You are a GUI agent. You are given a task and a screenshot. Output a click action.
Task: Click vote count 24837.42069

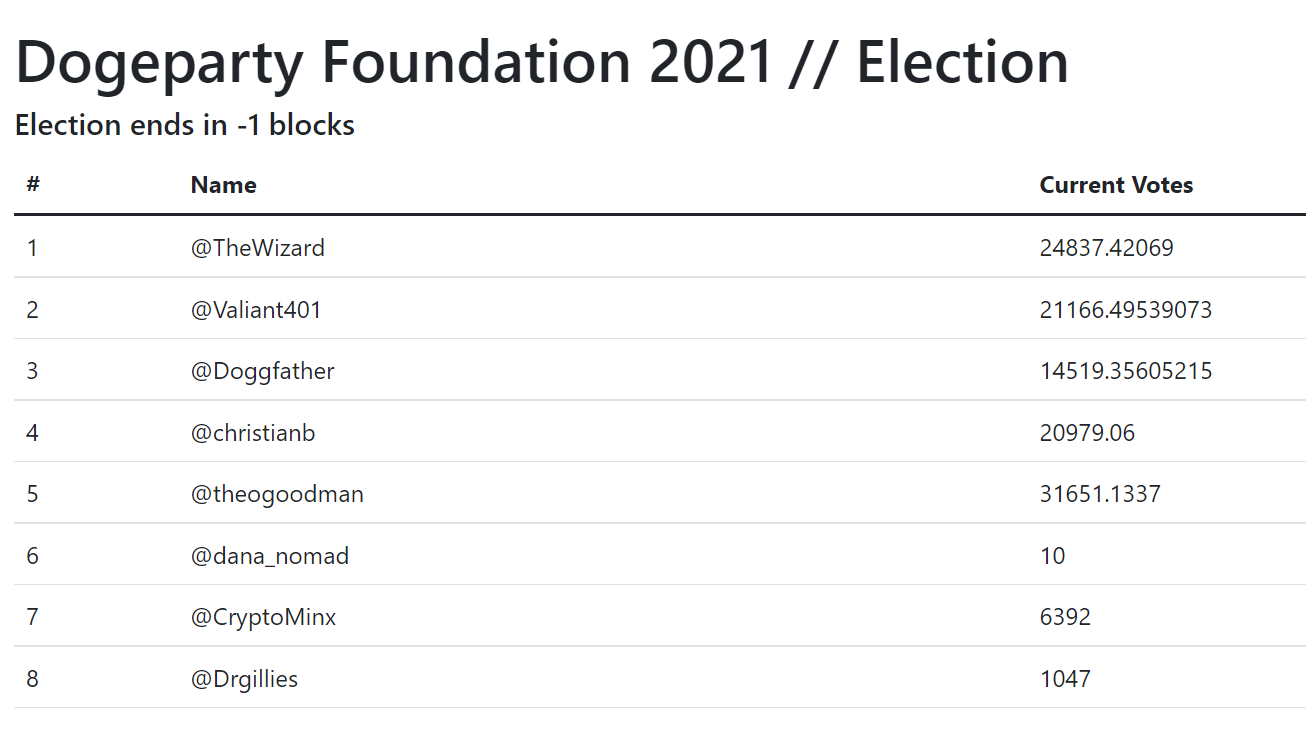click(1107, 248)
